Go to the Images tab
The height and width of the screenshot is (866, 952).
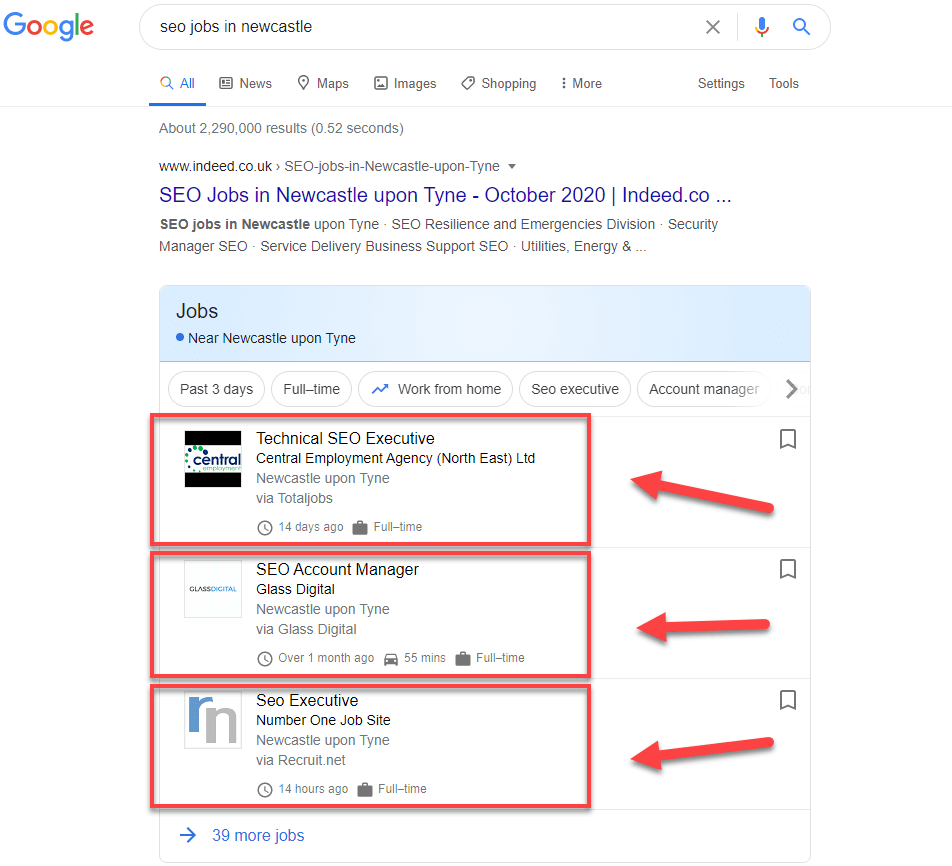[x=405, y=83]
